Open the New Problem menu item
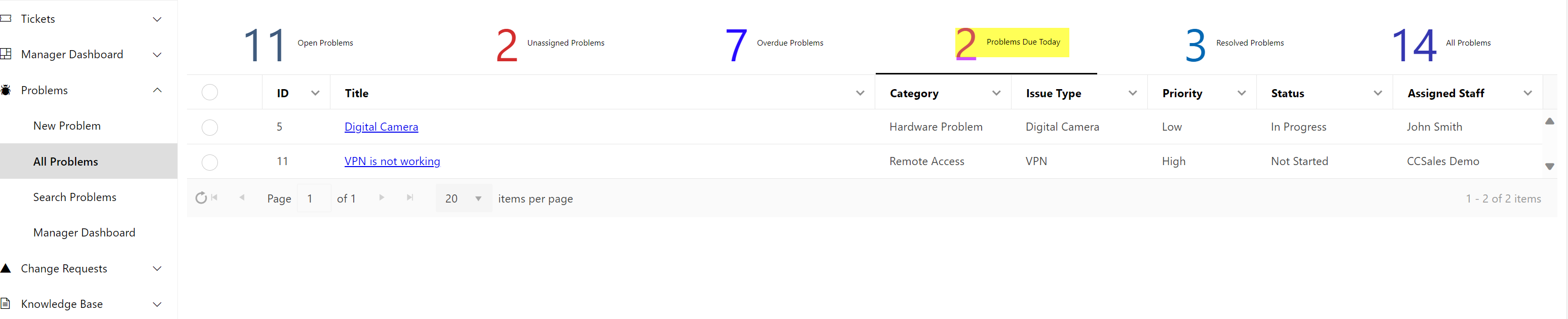 pyautogui.click(x=67, y=126)
